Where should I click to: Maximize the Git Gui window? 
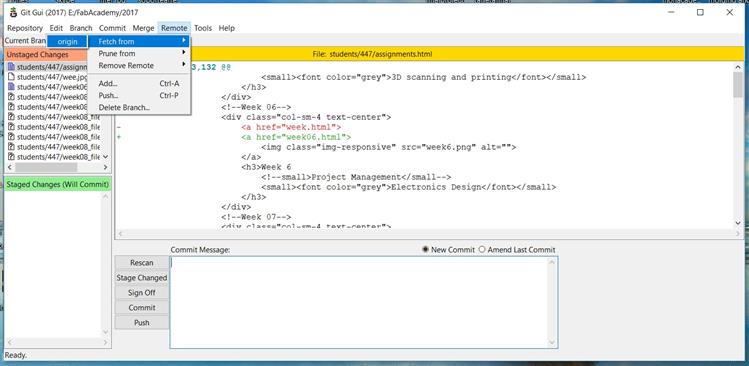click(700, 12)
